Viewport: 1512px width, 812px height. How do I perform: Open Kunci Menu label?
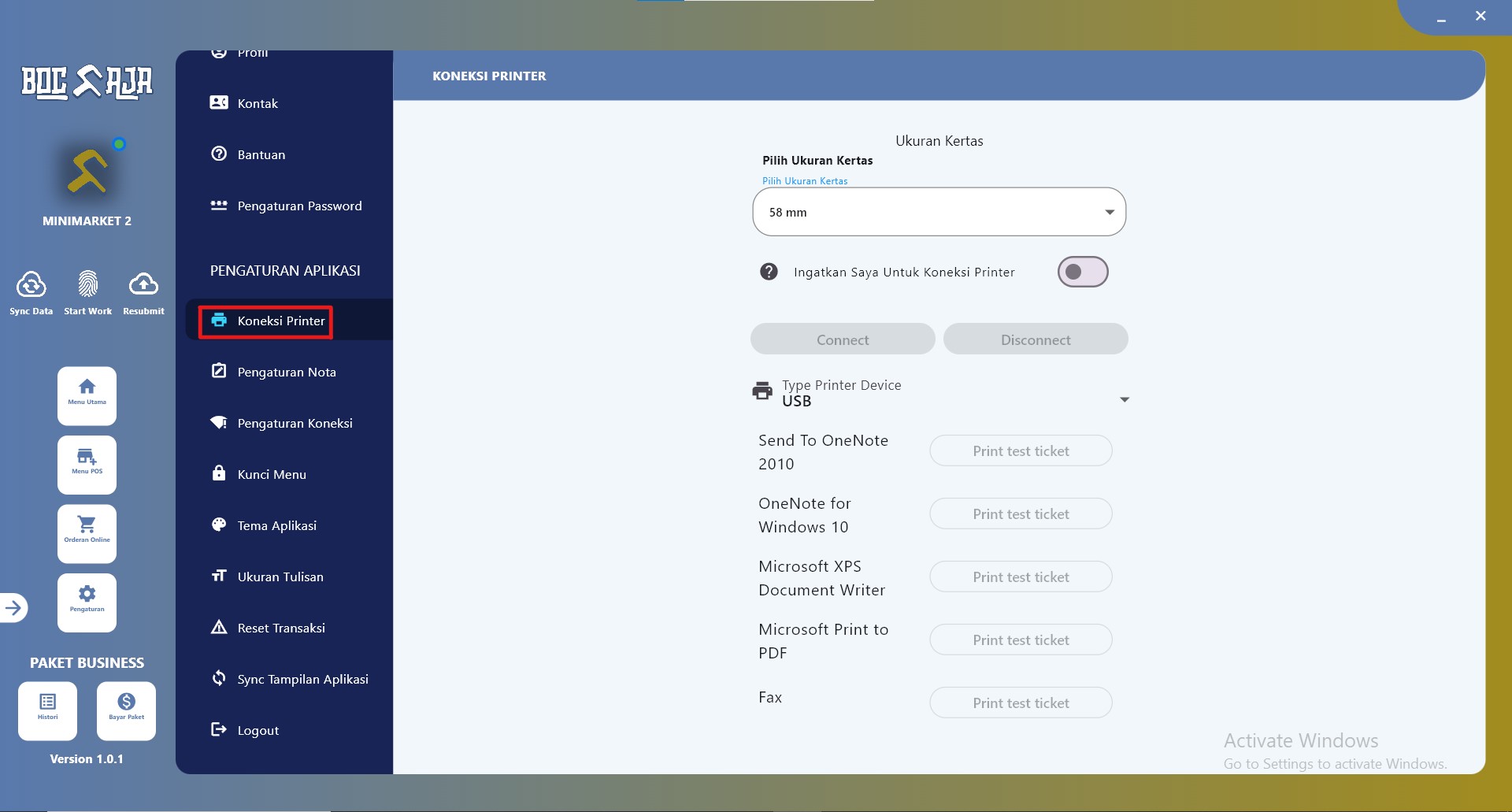pos(272,474)
